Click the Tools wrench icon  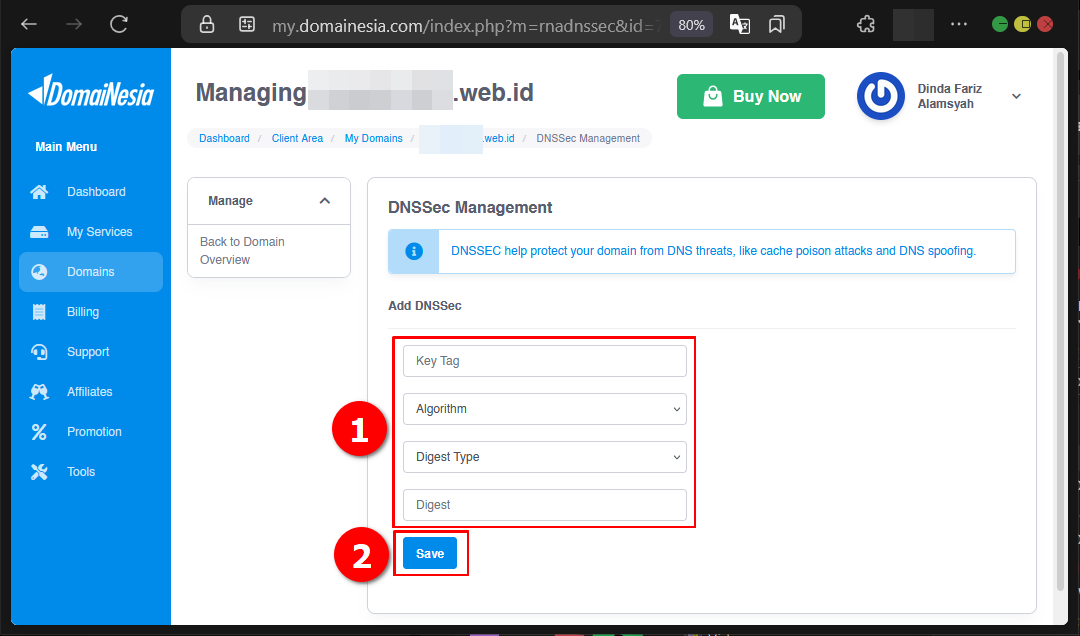click(39, 471)
